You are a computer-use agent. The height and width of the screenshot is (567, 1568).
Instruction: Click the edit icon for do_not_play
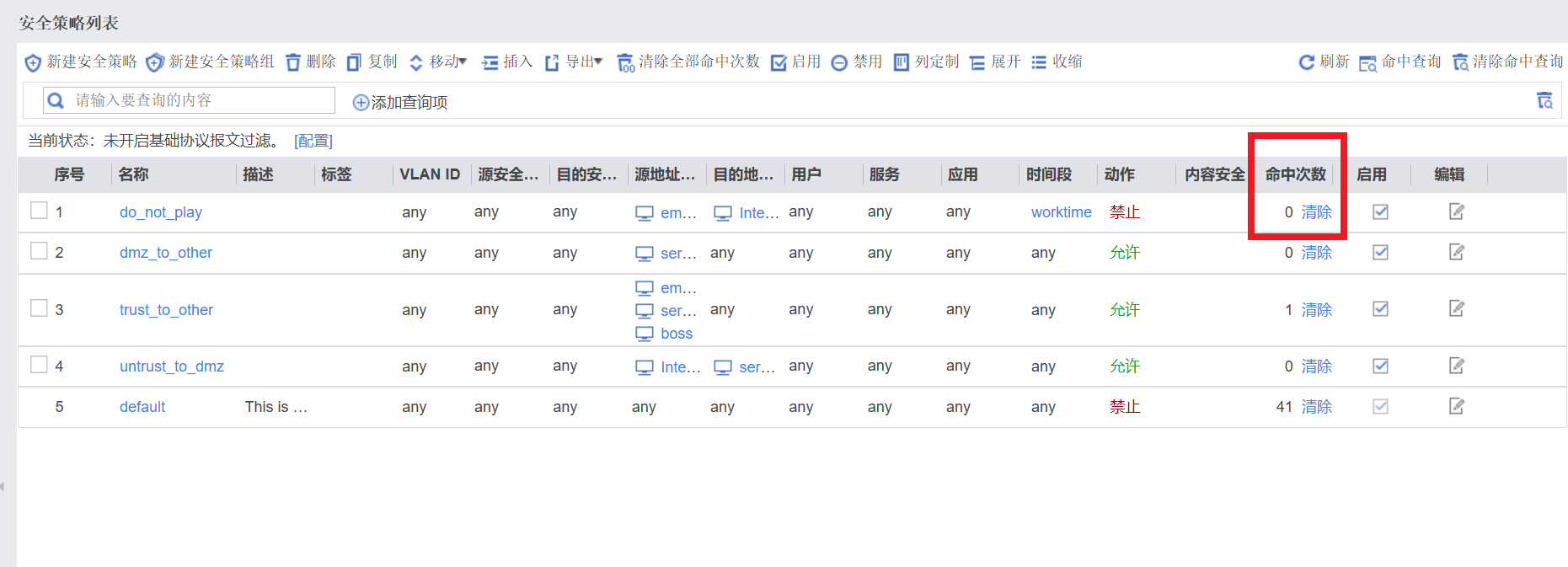click(x=1456, y=211)
